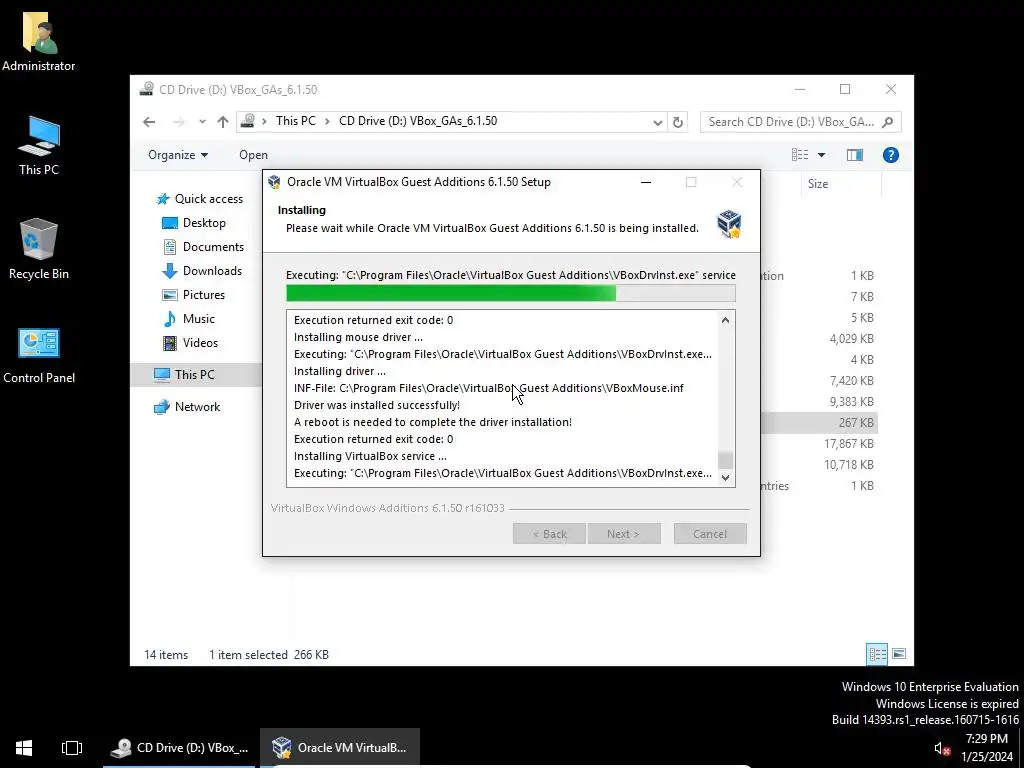1024x768 pixels.
Task: Select the 4,029 KB file row
Action: pos(818,338)
